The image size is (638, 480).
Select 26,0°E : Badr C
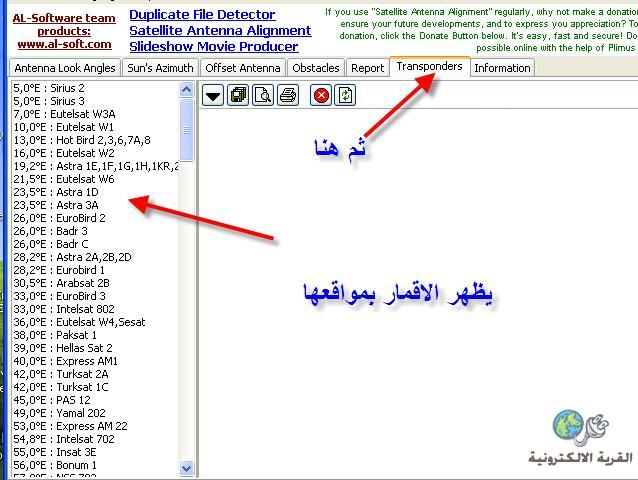[51, 244]
